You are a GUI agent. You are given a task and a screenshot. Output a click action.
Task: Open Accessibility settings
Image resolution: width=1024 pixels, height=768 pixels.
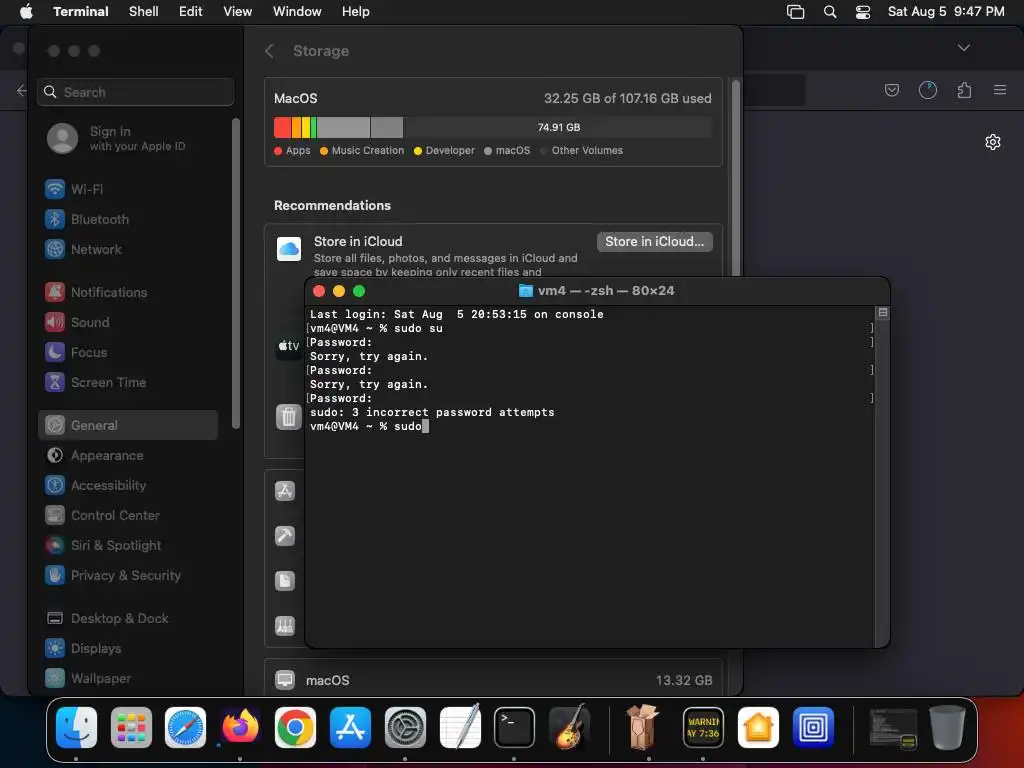95,486
